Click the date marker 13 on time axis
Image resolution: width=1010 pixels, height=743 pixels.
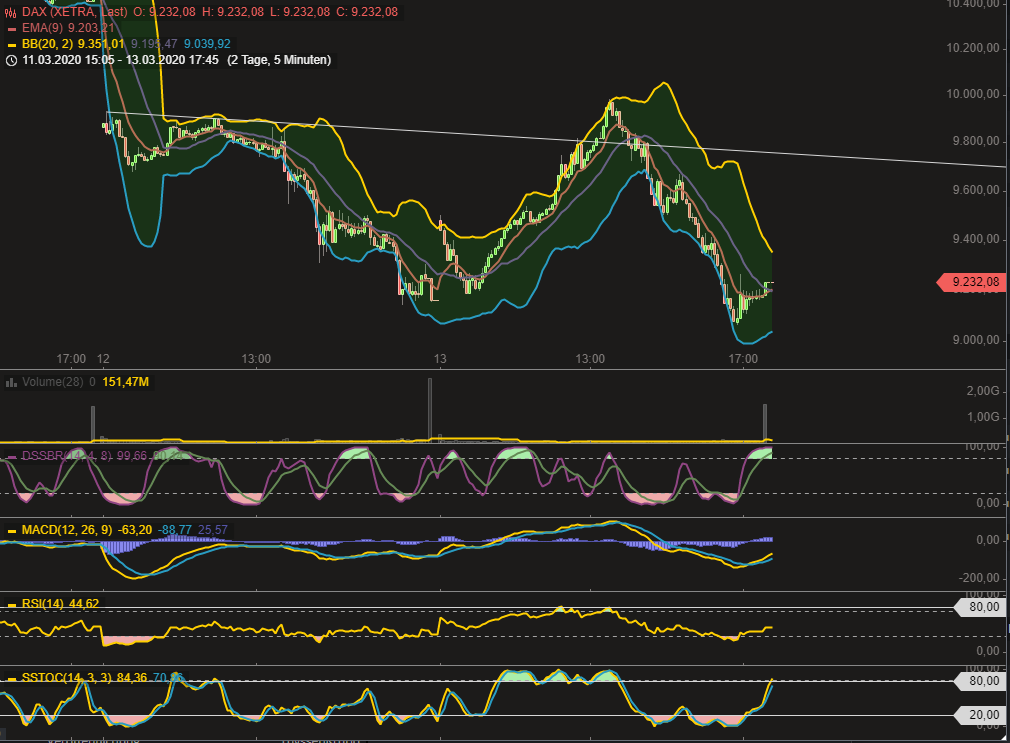(x=440, y=359)
